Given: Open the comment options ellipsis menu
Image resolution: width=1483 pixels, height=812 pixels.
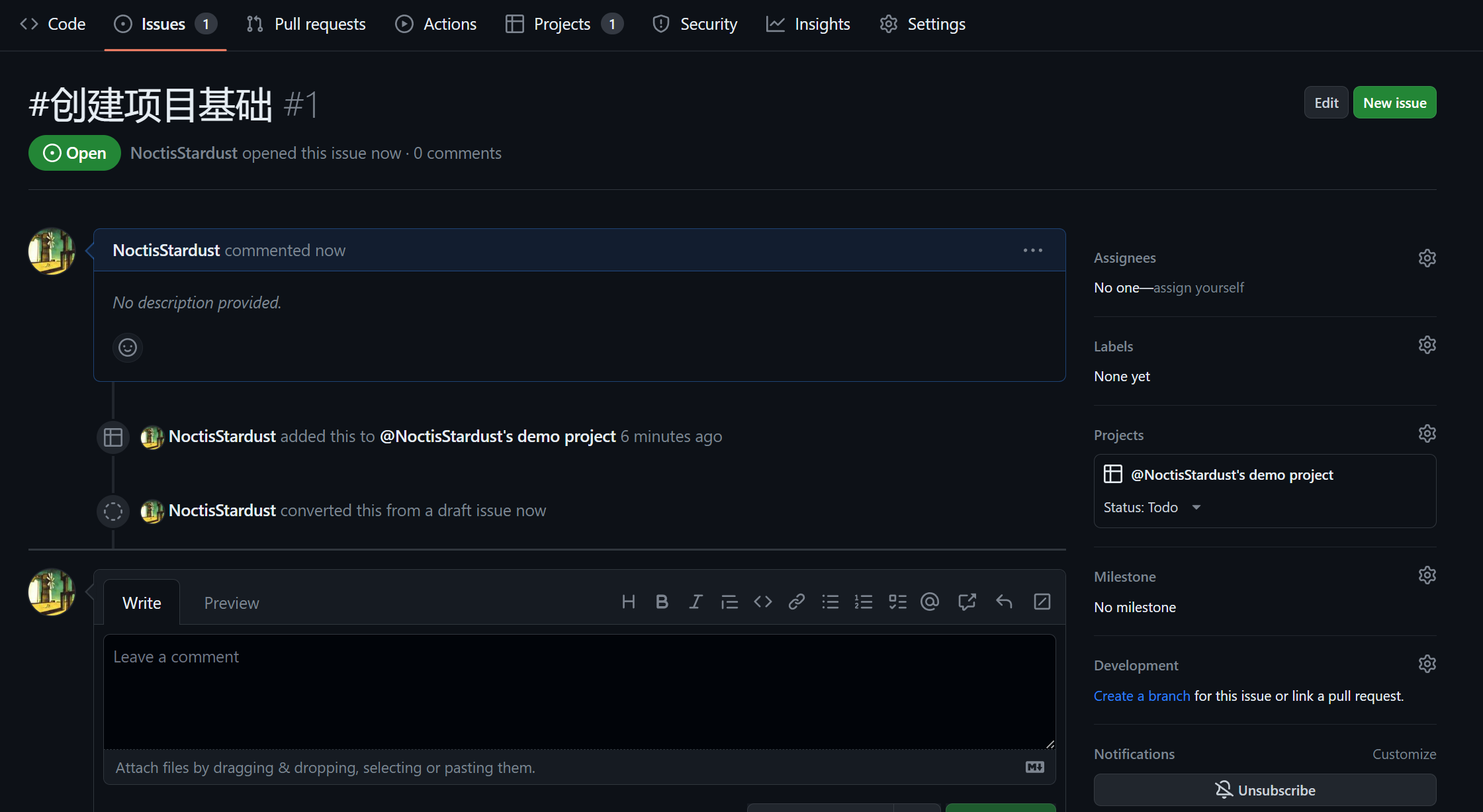Looking at the screenshot, I should 1032,250.
